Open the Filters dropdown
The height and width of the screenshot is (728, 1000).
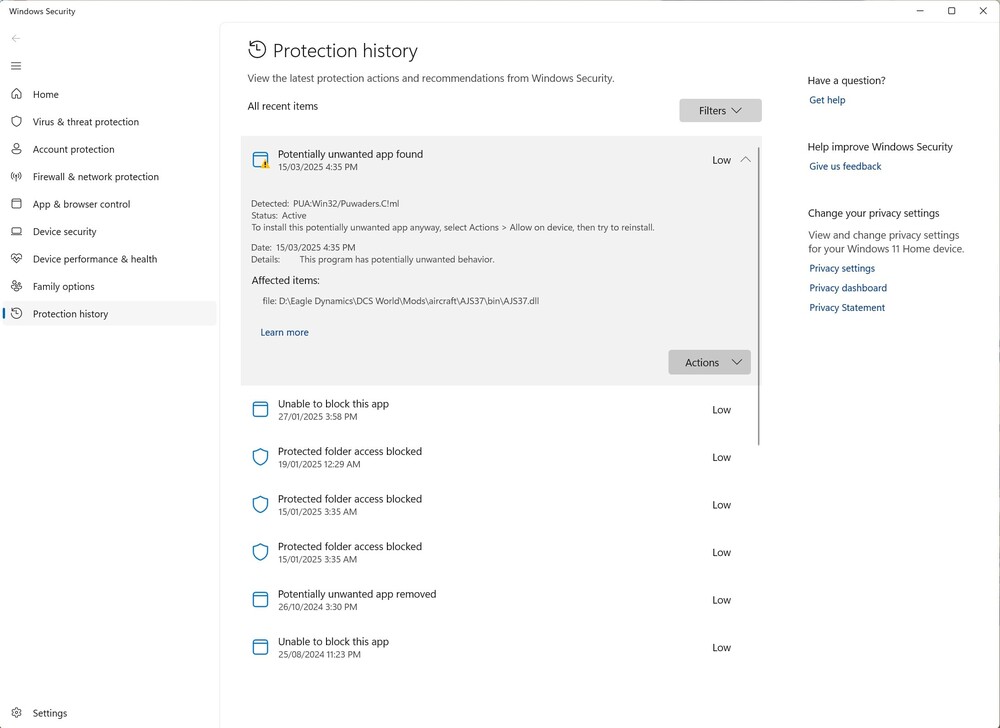pos(720,111)
